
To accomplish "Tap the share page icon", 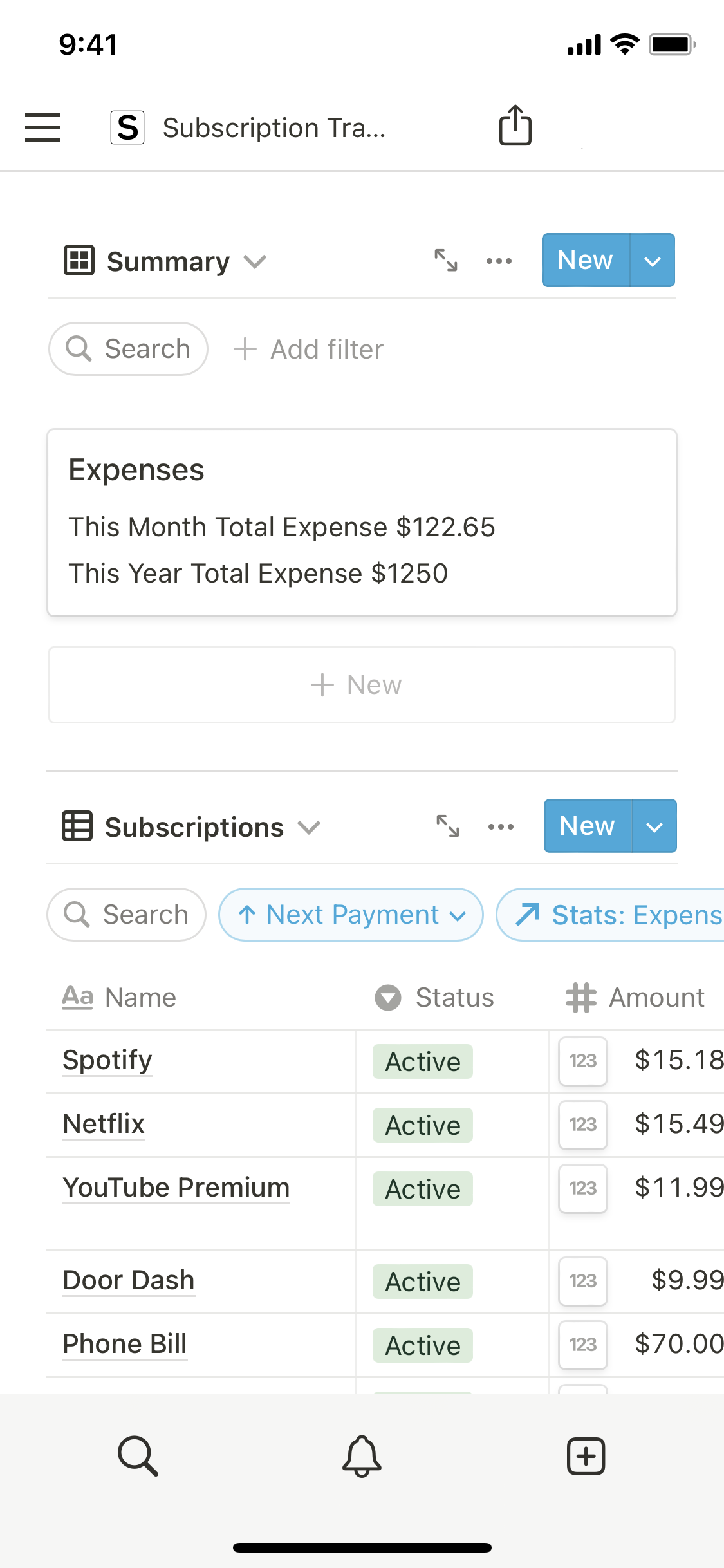I will click(515, 126).
